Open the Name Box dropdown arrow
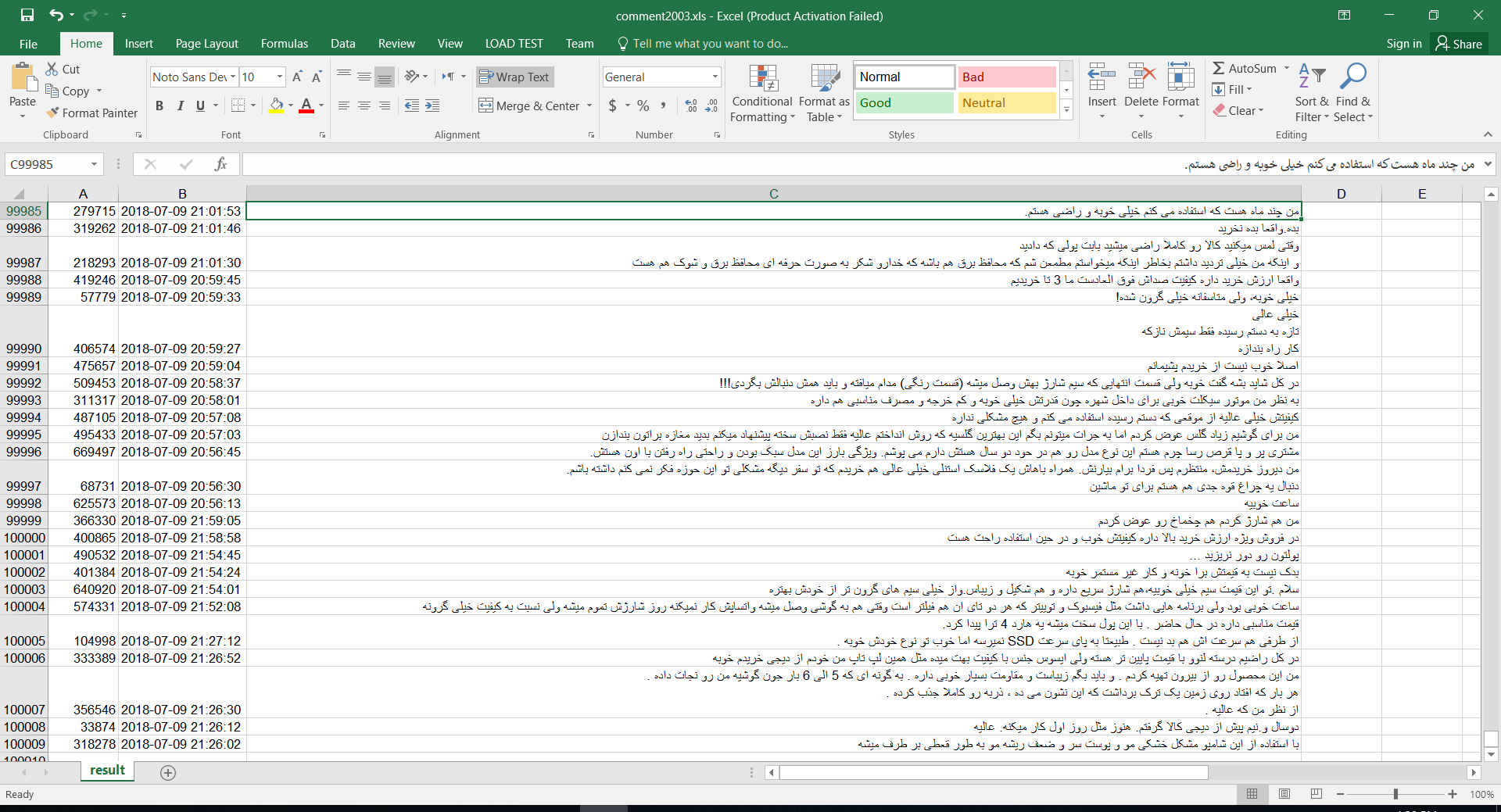The width and height of the screenshot is (1501, 812). click(94, 164)
